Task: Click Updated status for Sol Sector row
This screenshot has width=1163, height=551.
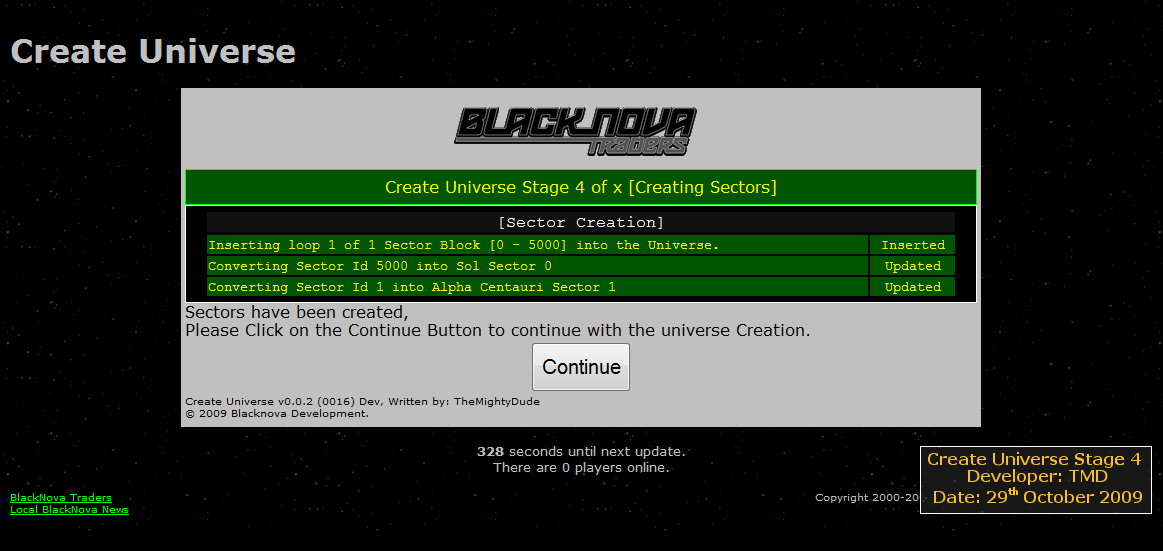Action: tap(913, 265)
